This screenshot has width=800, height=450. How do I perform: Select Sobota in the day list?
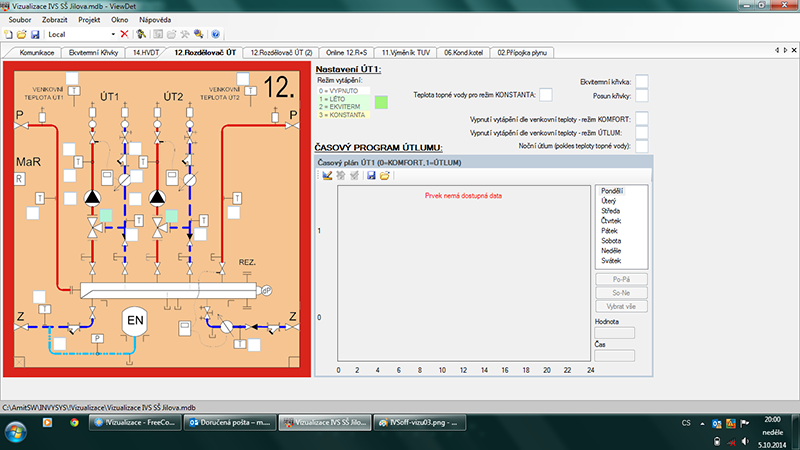coord(611,241)
